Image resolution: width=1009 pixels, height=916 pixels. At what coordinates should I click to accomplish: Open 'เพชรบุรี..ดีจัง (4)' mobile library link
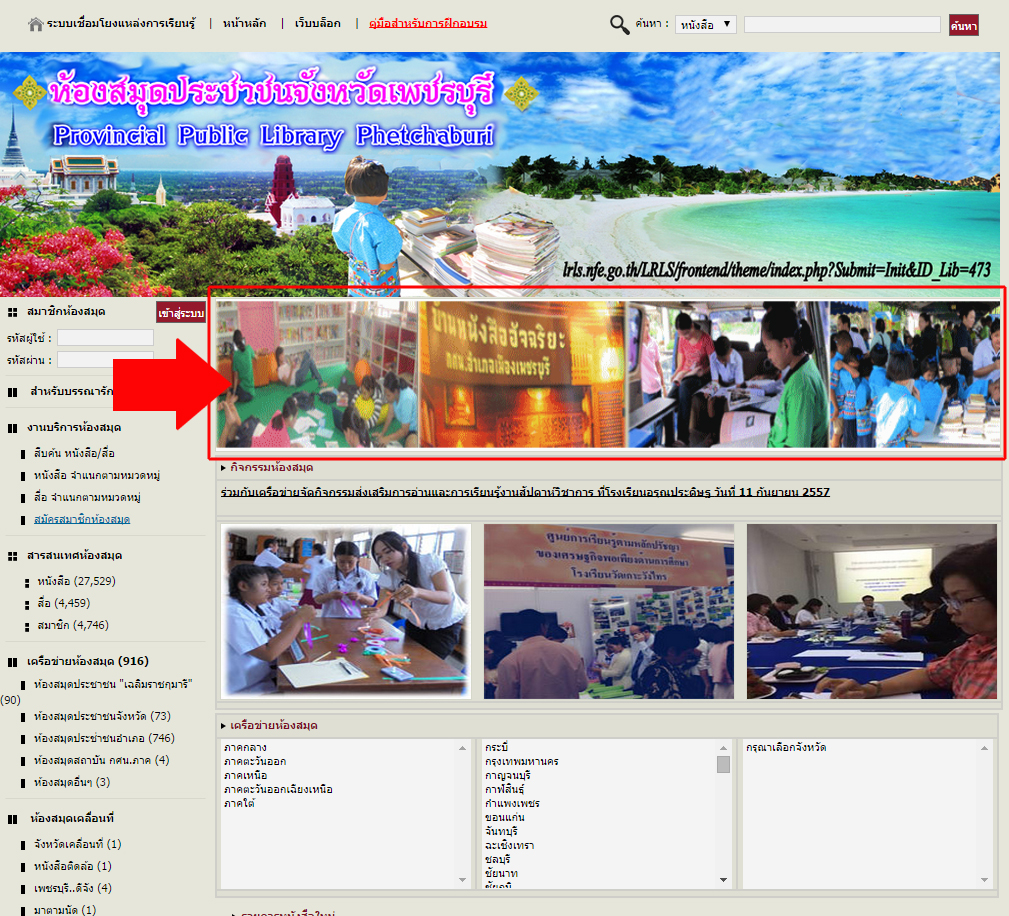pos(73,888)
